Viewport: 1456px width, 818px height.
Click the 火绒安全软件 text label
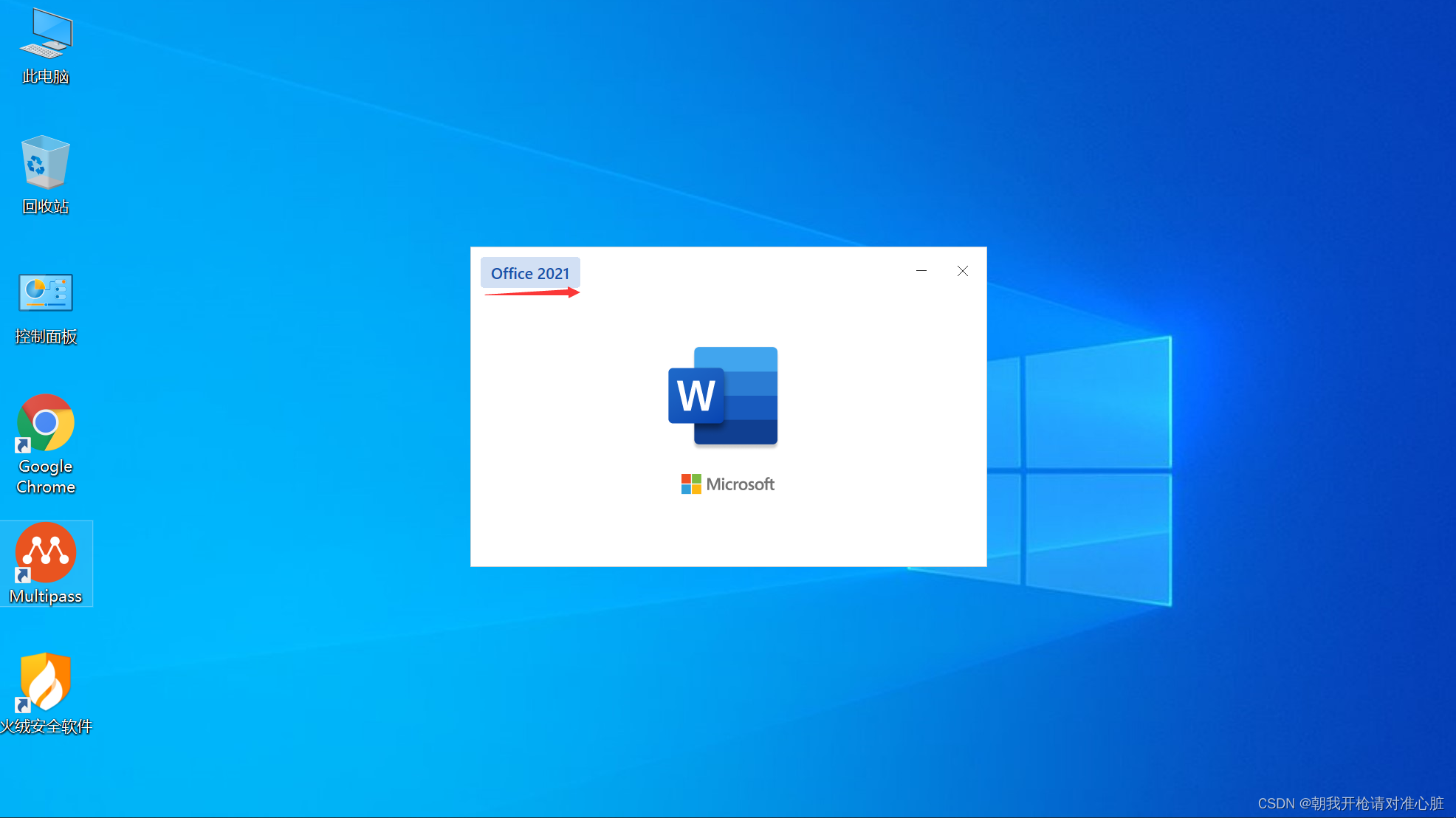point(46,726)
